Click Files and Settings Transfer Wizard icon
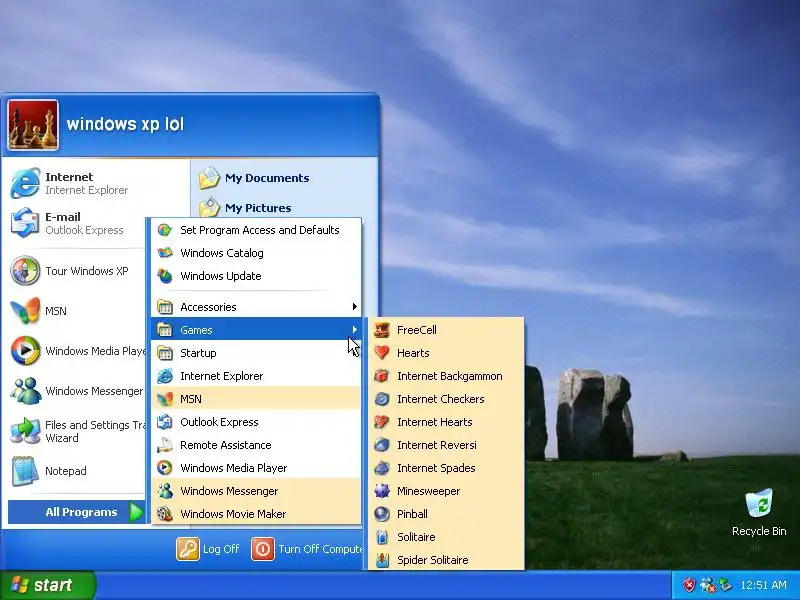Screen dimensions: 800x600 (x=25, y=431)
